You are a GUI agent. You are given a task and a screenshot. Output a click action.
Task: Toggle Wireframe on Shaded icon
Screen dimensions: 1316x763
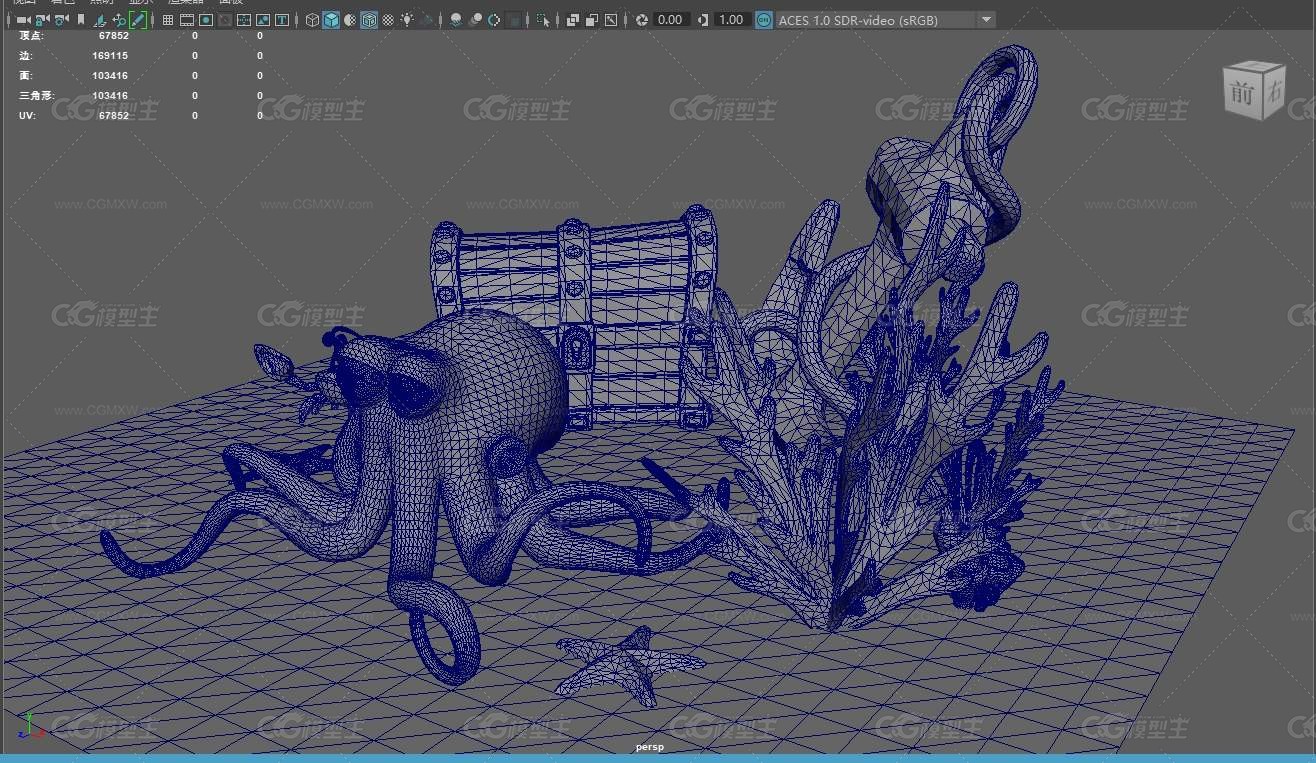click(x=368, y=20)
